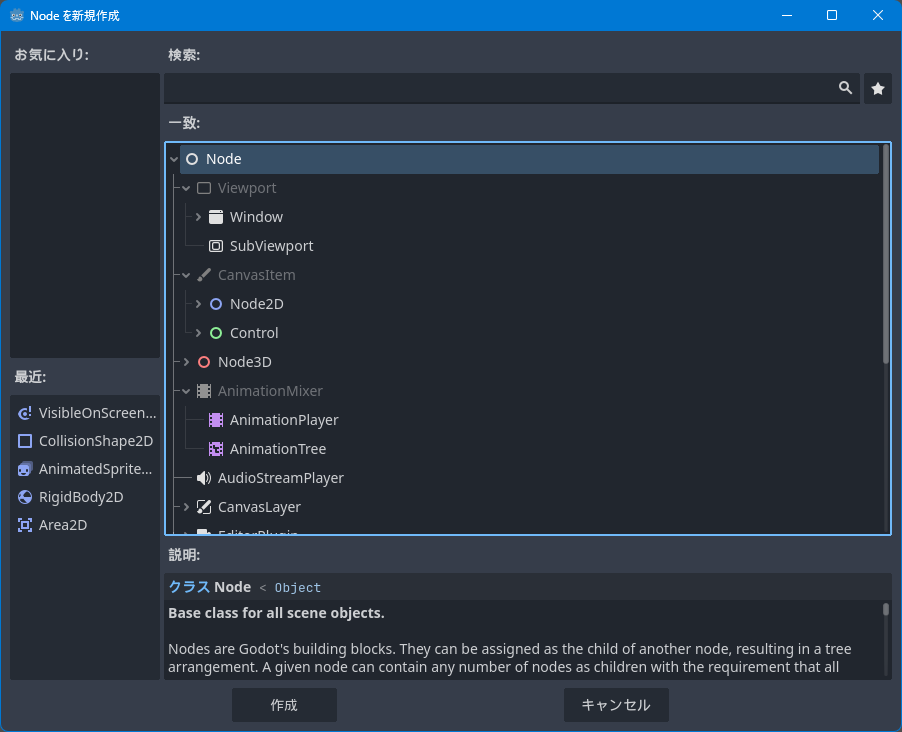Click the RigidBody2D icon in recents
This screenshot has width=902, height=732.
point(25,497)
